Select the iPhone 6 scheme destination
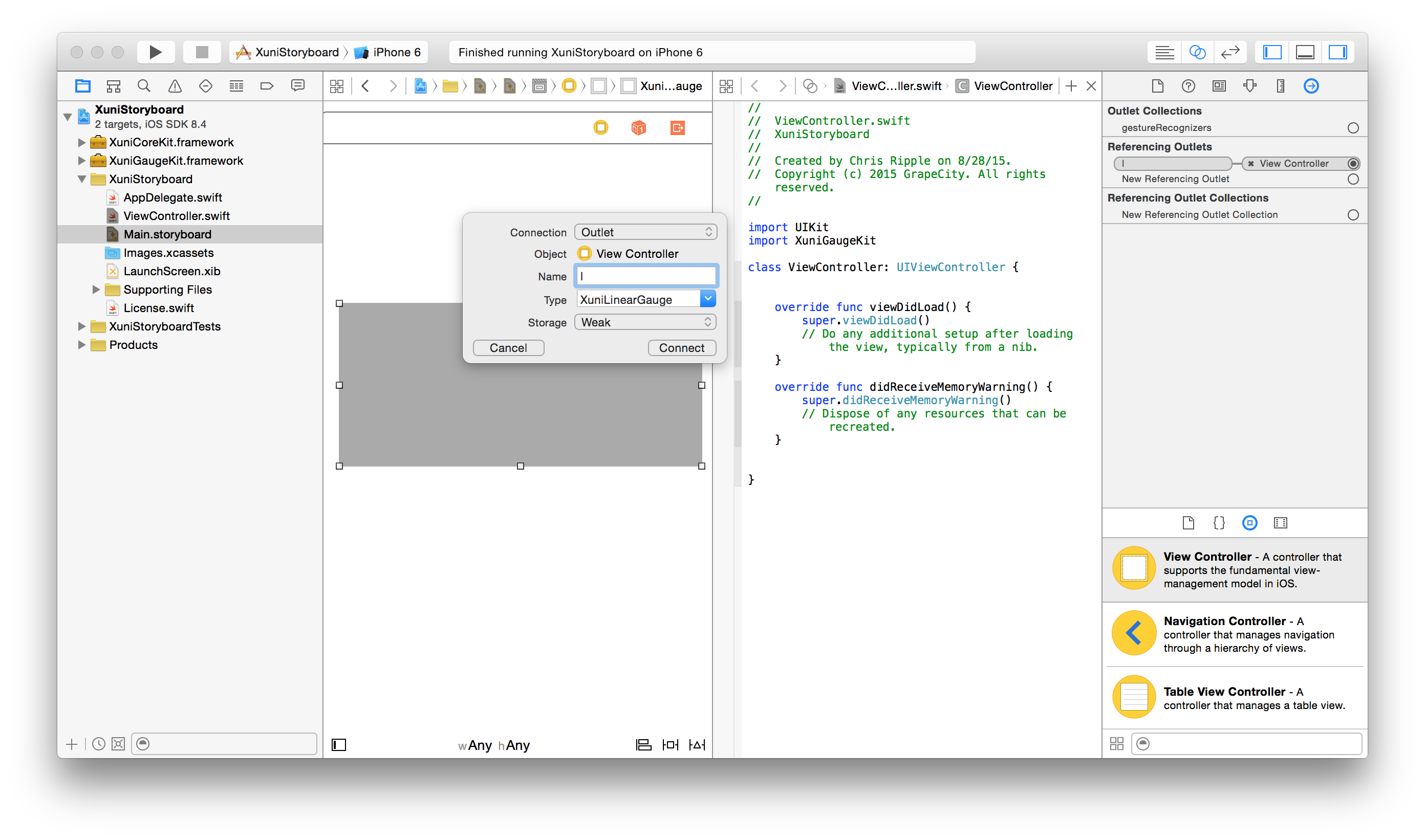Screen dimensions: 1425x840 (x=396, y=52)
